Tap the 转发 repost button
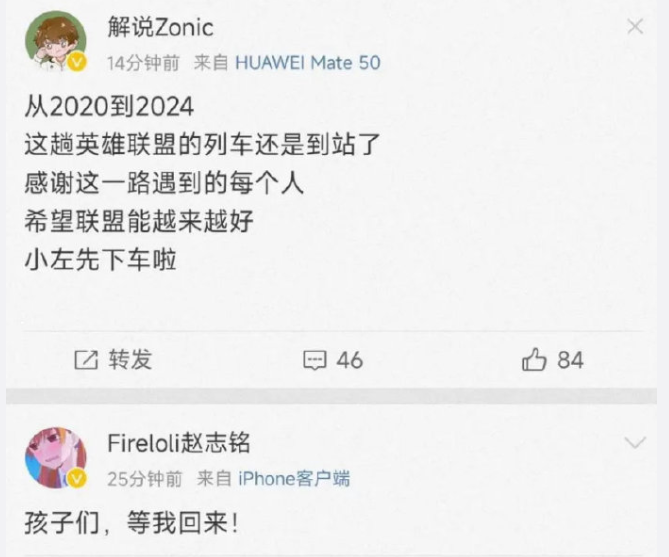The width and height of the screenshot is (669, 557). [130, 359]
